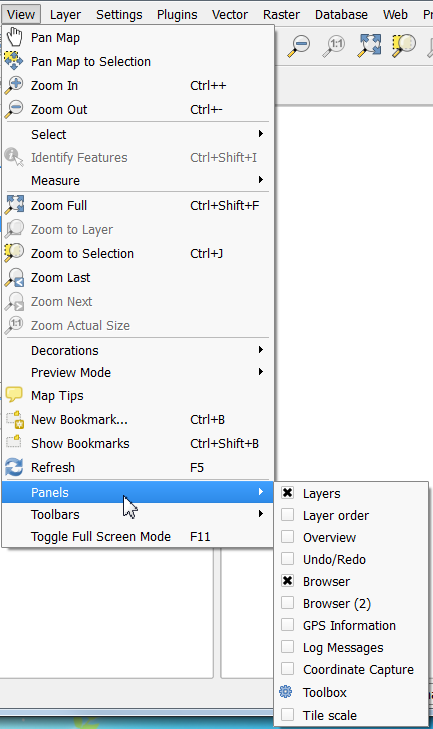The height and width of the screenshot is (729, 433).
Task: Check the Log Messages panel box
Action: pyautogui.click(x=287, y=647)
